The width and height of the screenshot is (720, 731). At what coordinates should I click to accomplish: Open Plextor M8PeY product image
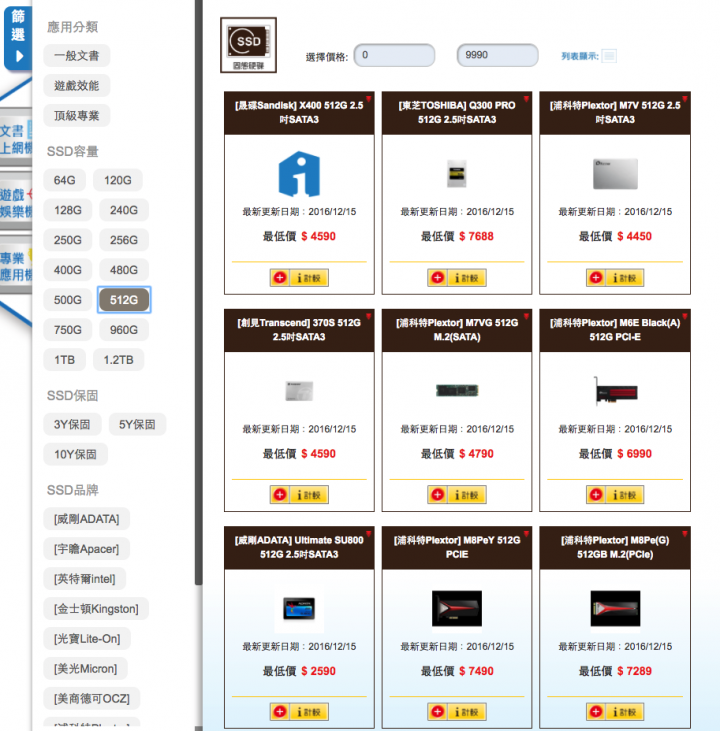pos(457,608)
